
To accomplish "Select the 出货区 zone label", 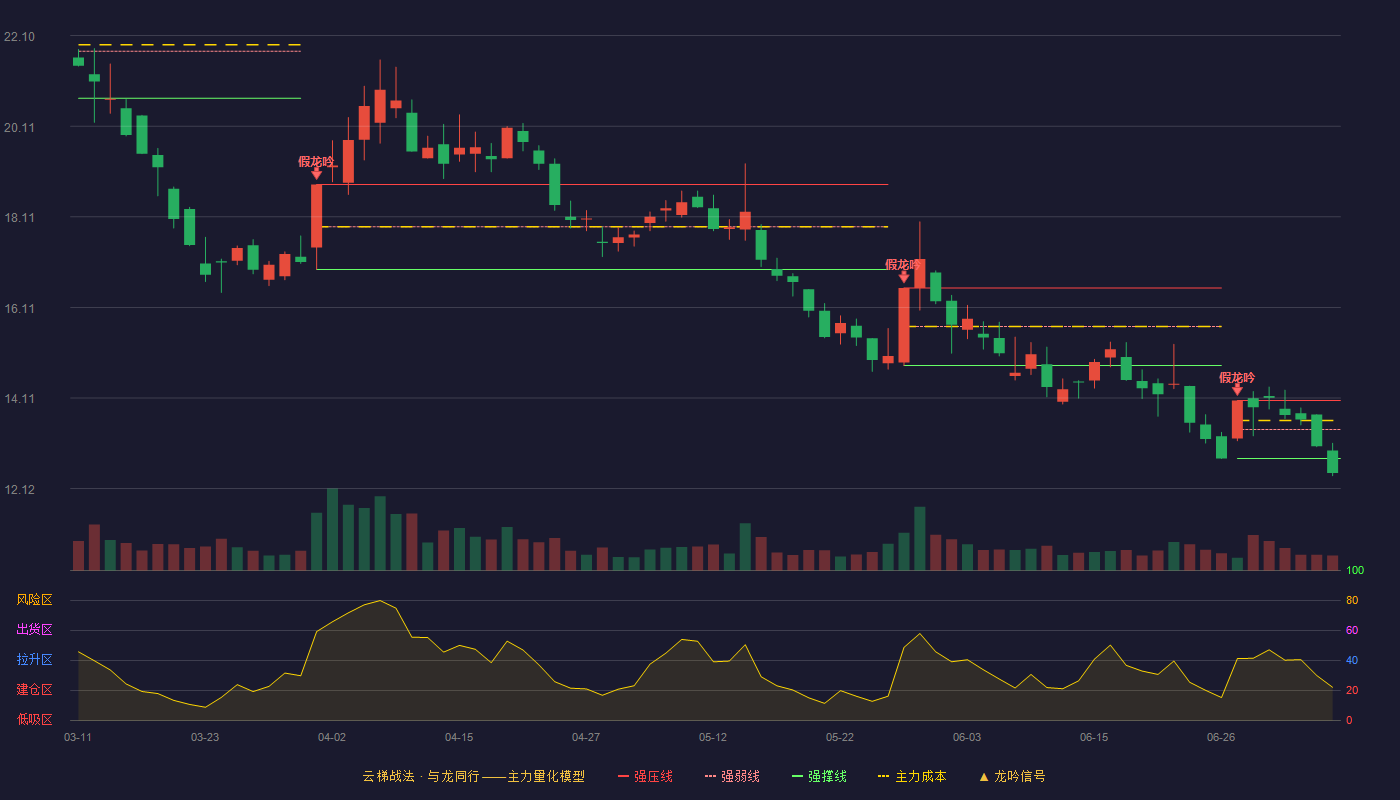I will click(34, 630).
